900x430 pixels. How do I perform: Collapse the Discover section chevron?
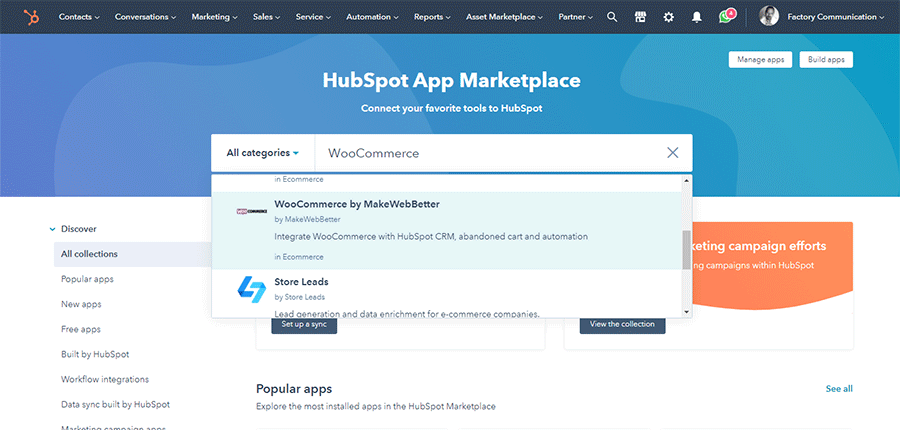click(x=52, y=229)
